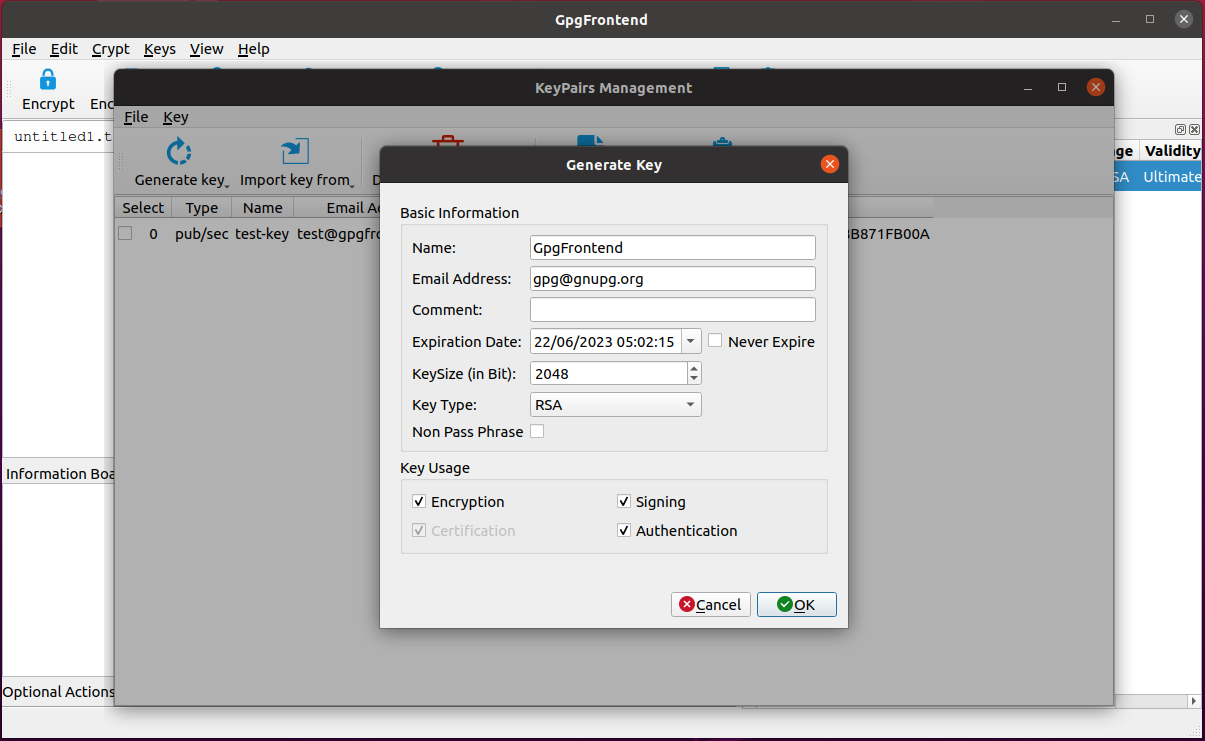Click Ultimate validity cell
1205x741 pixels.
1172,177
